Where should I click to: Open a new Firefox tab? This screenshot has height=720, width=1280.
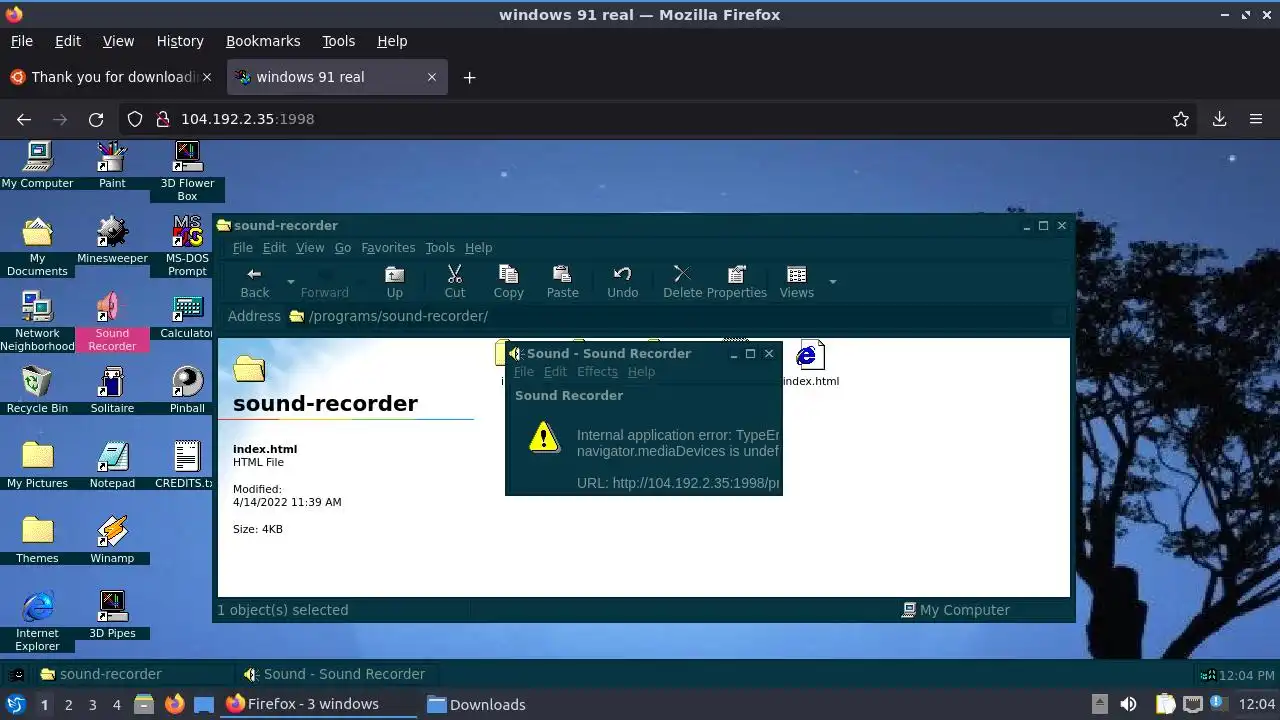pyautogui.click(x=469, y=77)
